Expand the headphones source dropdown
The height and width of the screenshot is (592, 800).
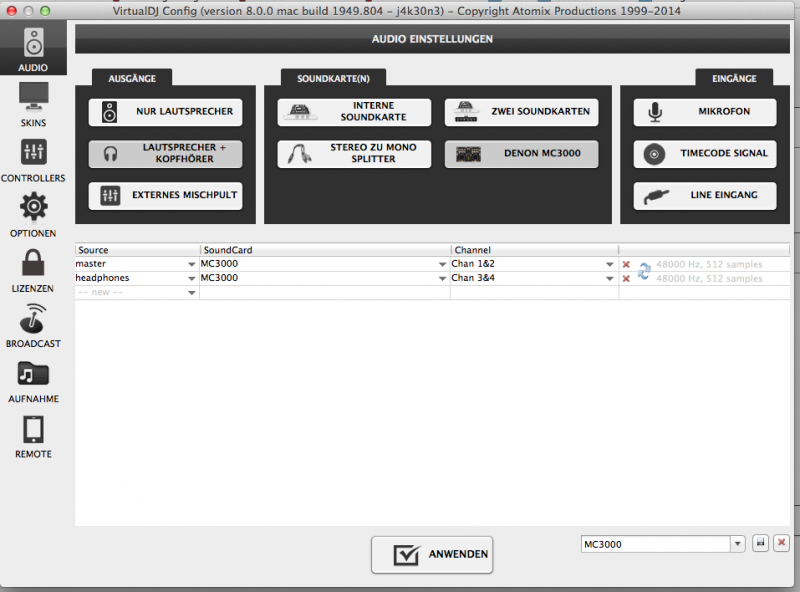(192, 279)
